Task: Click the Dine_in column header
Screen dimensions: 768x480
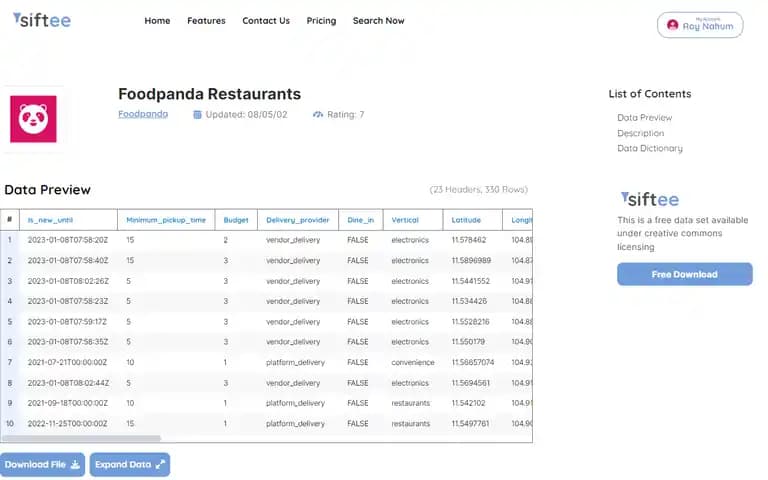Action: (360, 220)
